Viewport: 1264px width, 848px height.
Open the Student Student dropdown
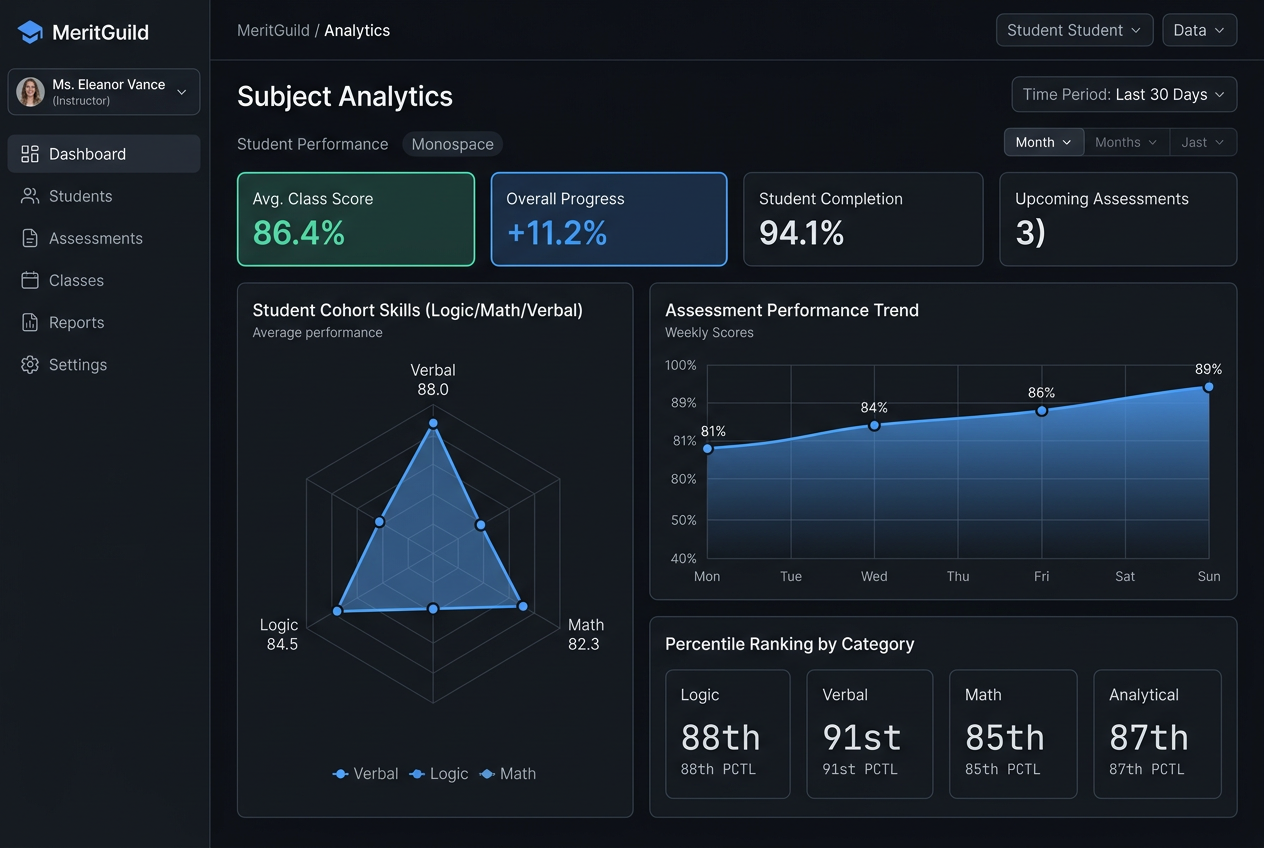point(1075,30)
